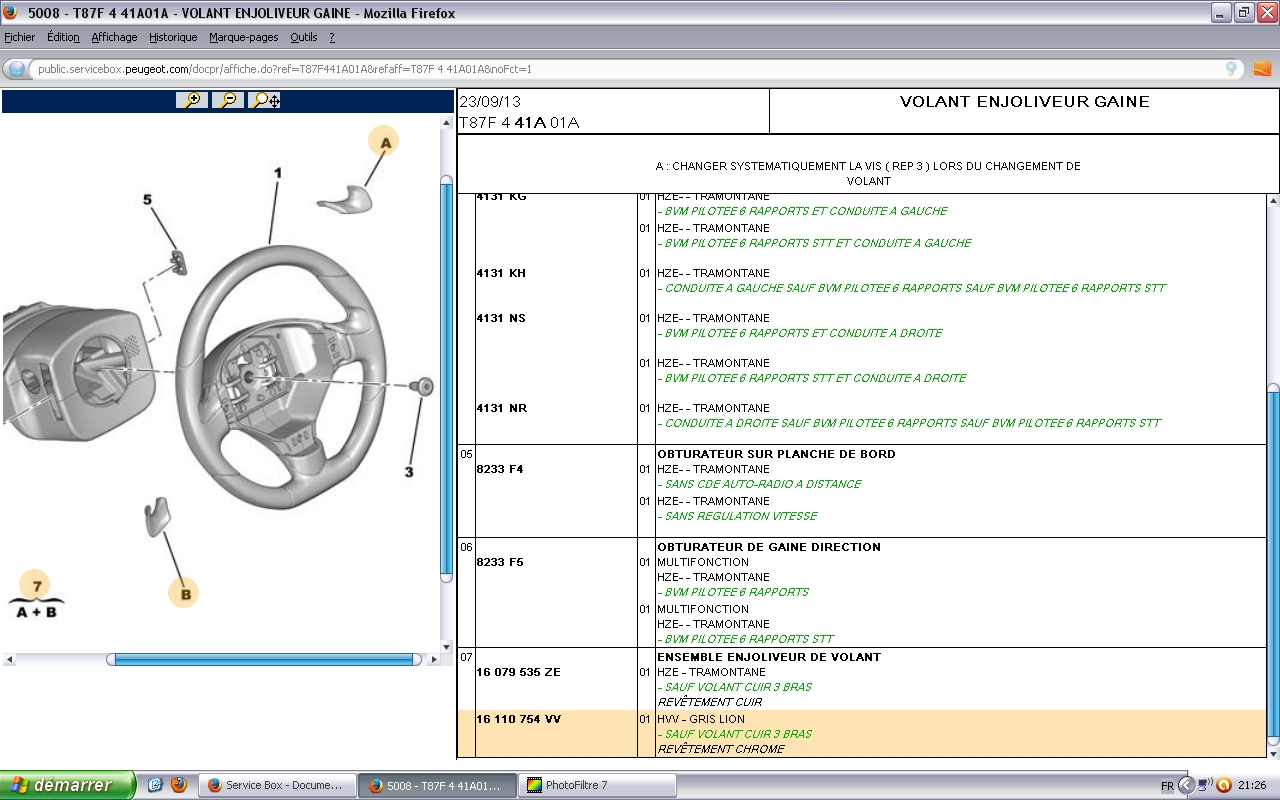This screenshot has height=800, width=1280.
Task: Click callout 7 on the diagram
Action: point(37,586)
